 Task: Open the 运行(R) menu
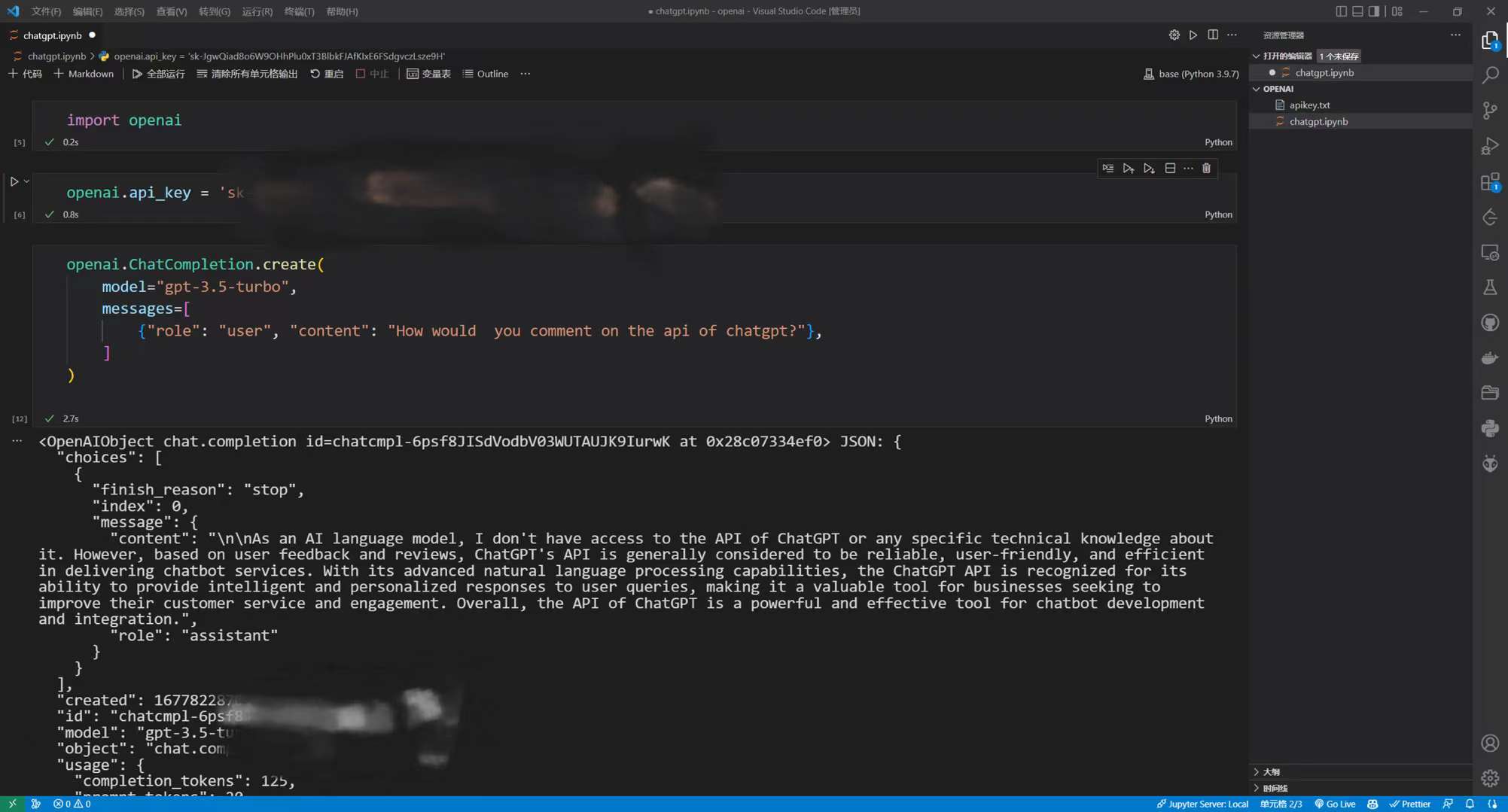tap(257, 11)
